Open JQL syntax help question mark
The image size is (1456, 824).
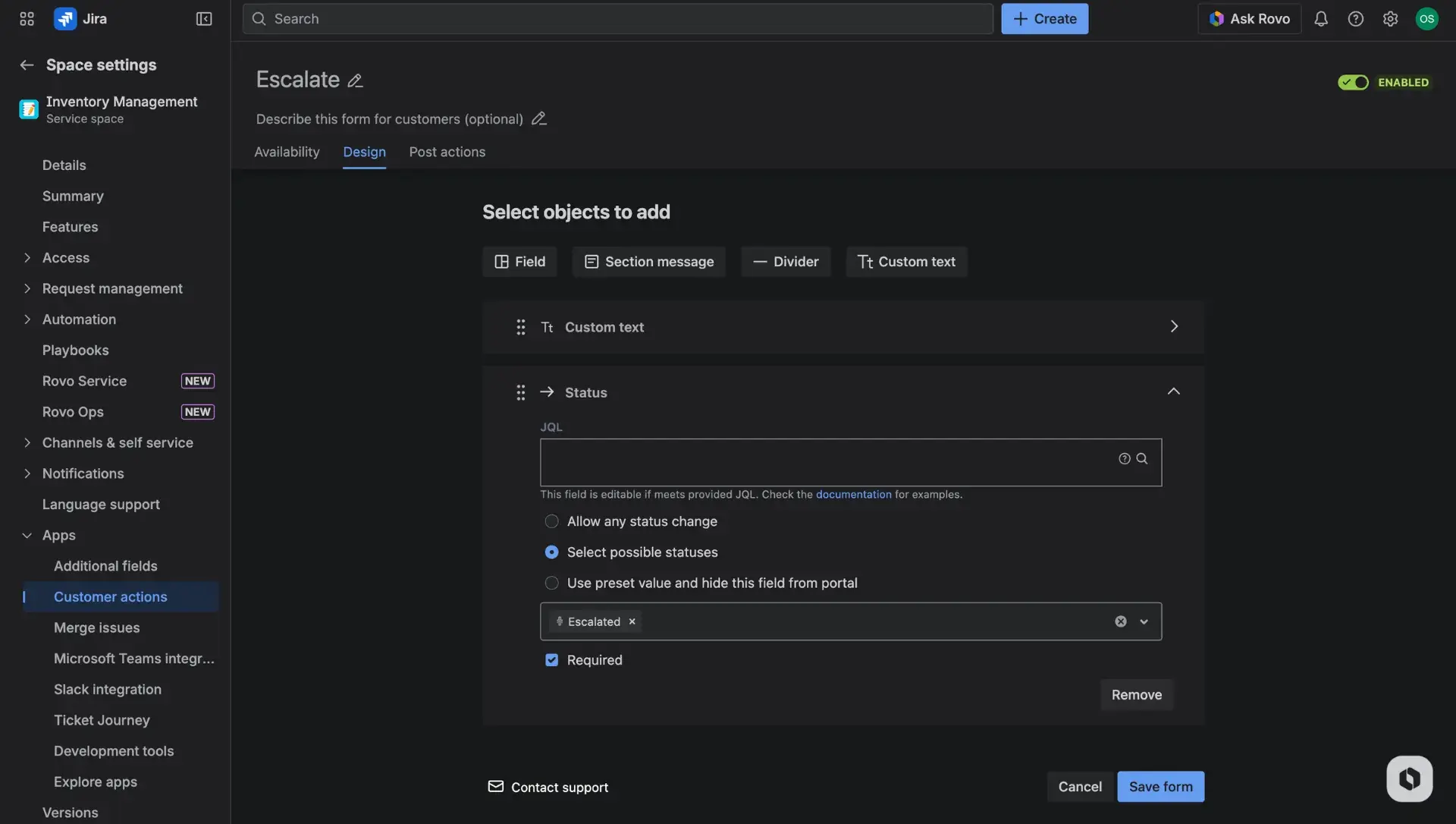coord(1123,459)
